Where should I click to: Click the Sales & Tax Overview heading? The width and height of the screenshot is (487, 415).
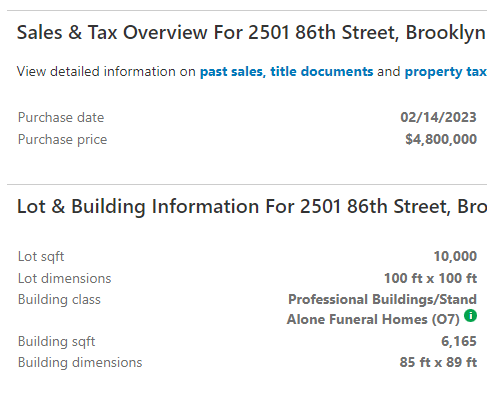252,33
